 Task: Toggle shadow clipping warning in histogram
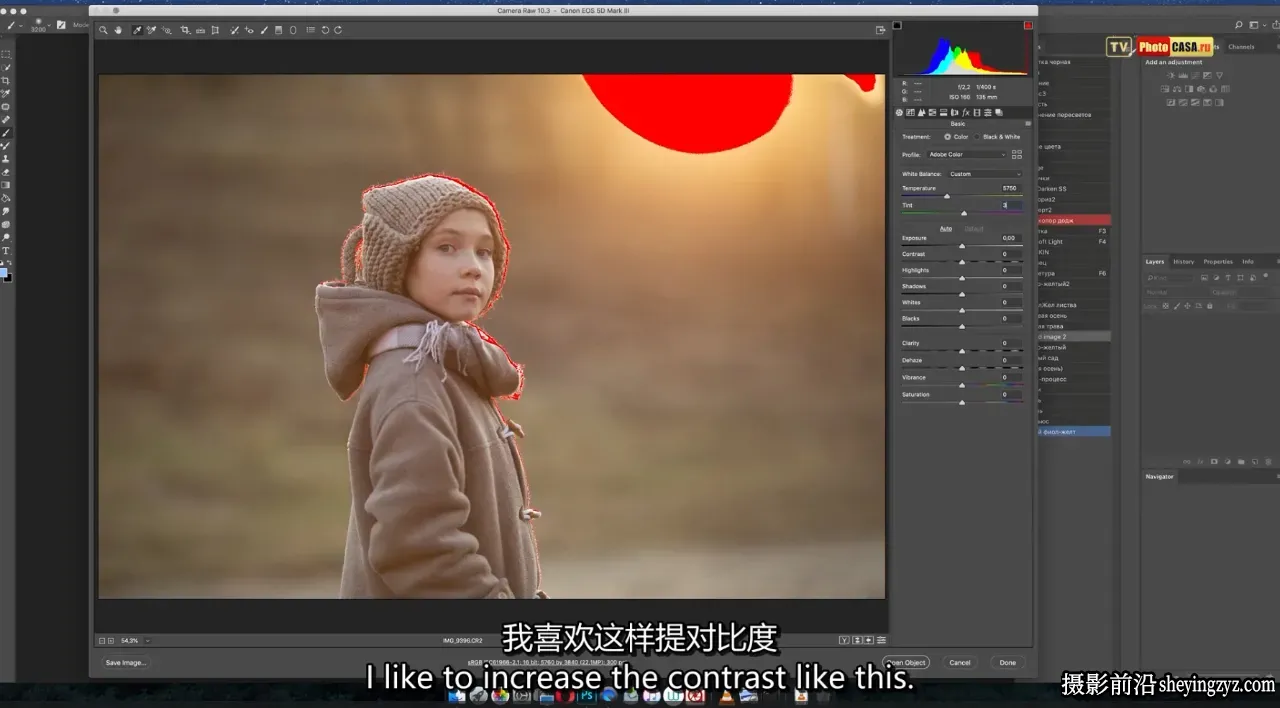(897, 25)
